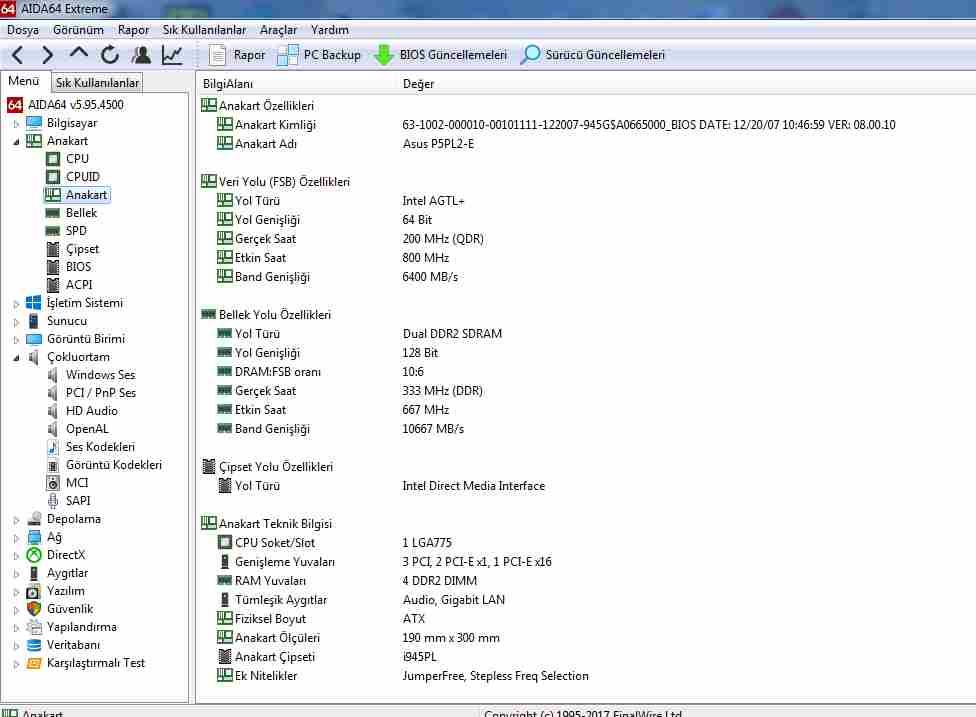Open the graph chart toolbar icon

point(173,55)
